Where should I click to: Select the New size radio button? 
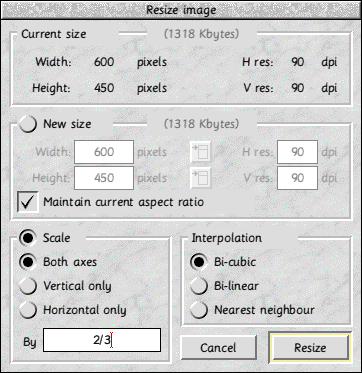click(28, 124)
